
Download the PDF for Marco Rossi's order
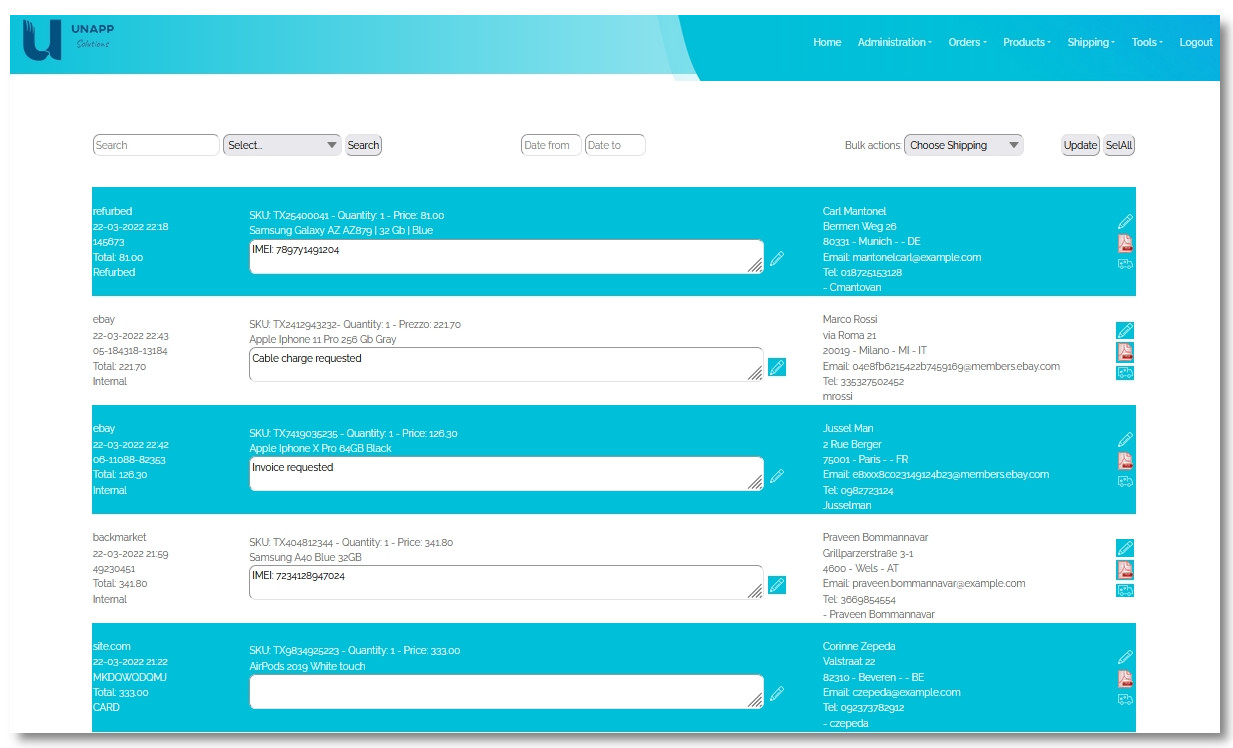tap(1125, 352)
